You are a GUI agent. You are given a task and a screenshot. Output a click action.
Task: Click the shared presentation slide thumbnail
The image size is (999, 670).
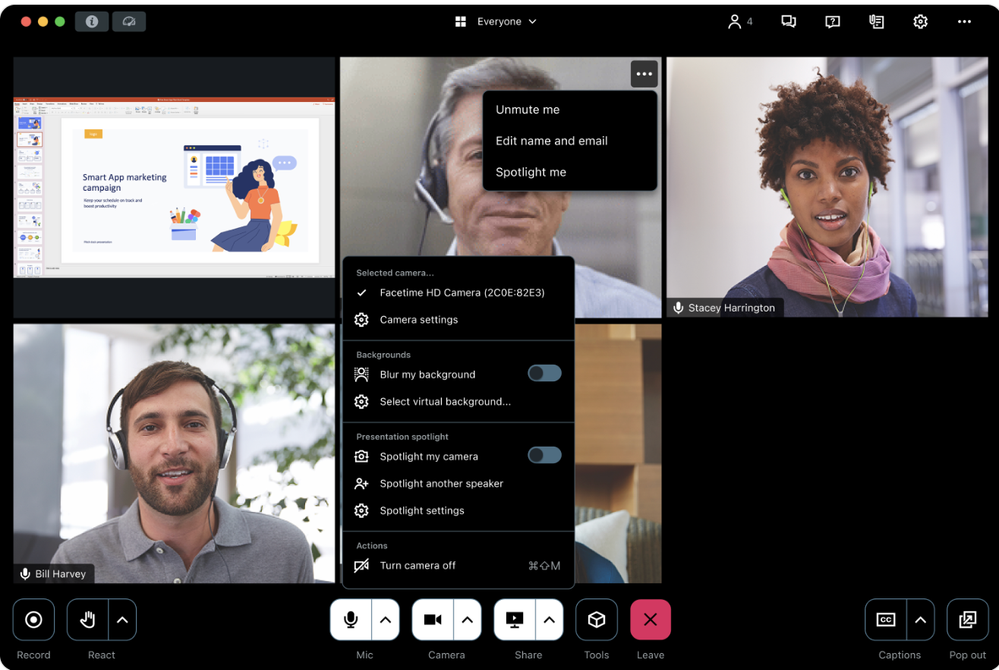click(174, 187)
